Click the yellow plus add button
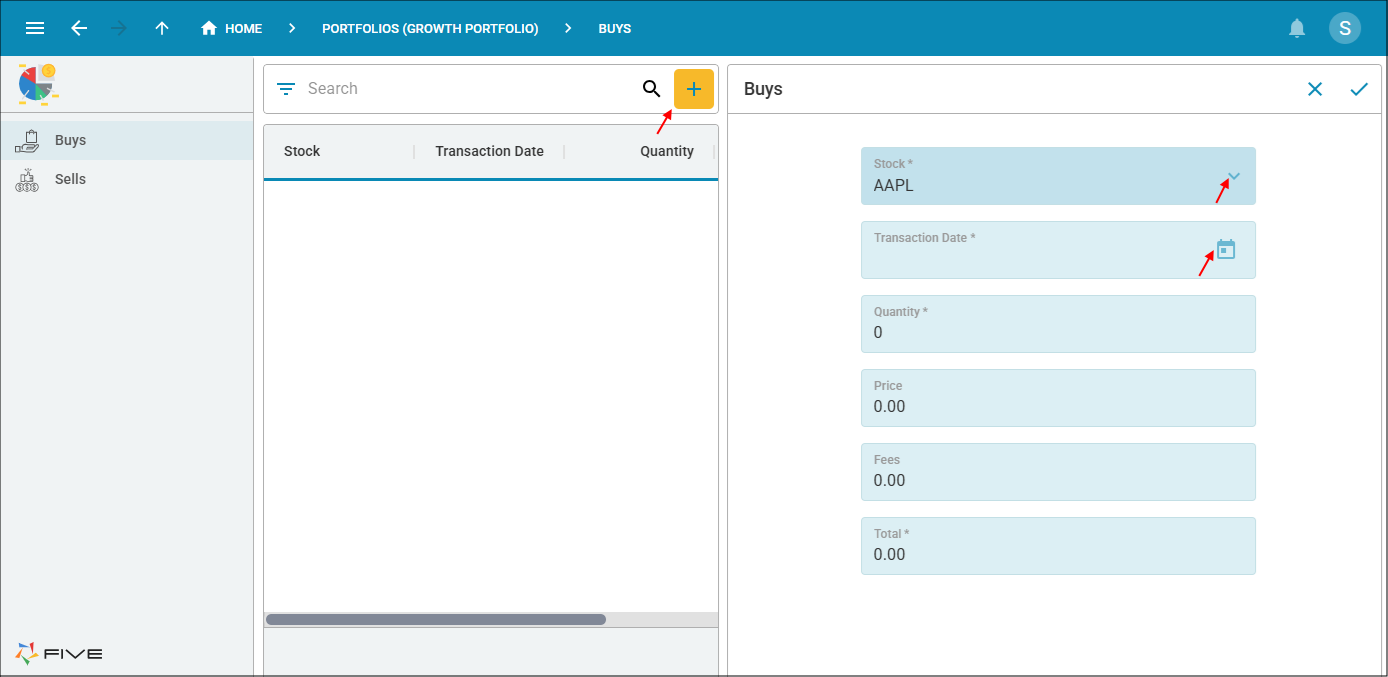1388x677 pixels. 694,89
